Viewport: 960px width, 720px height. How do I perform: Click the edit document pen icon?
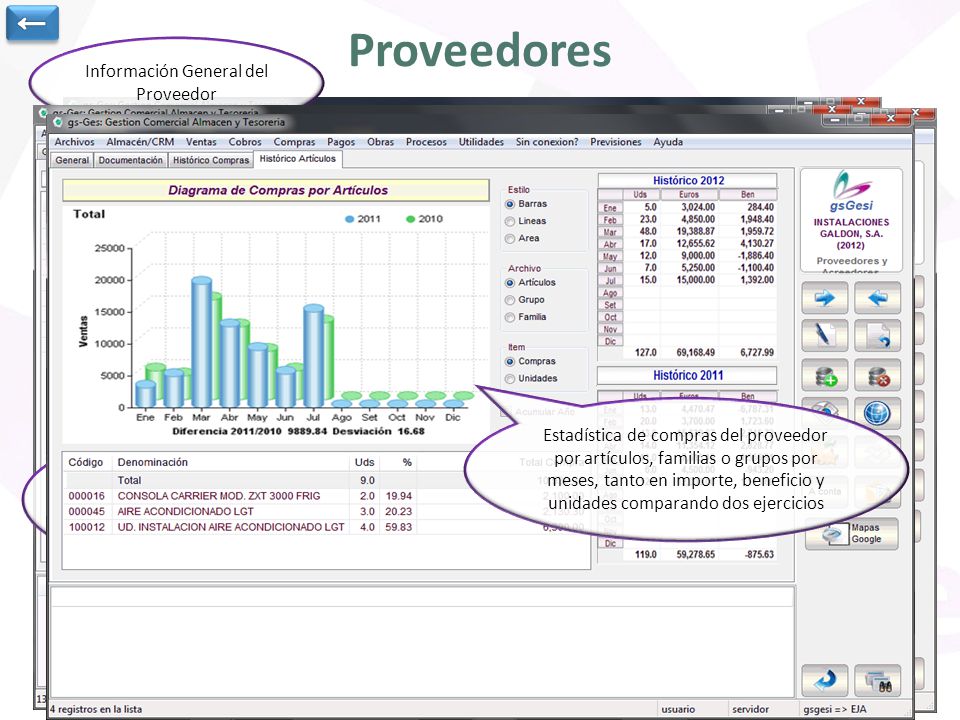click(824, 336)
